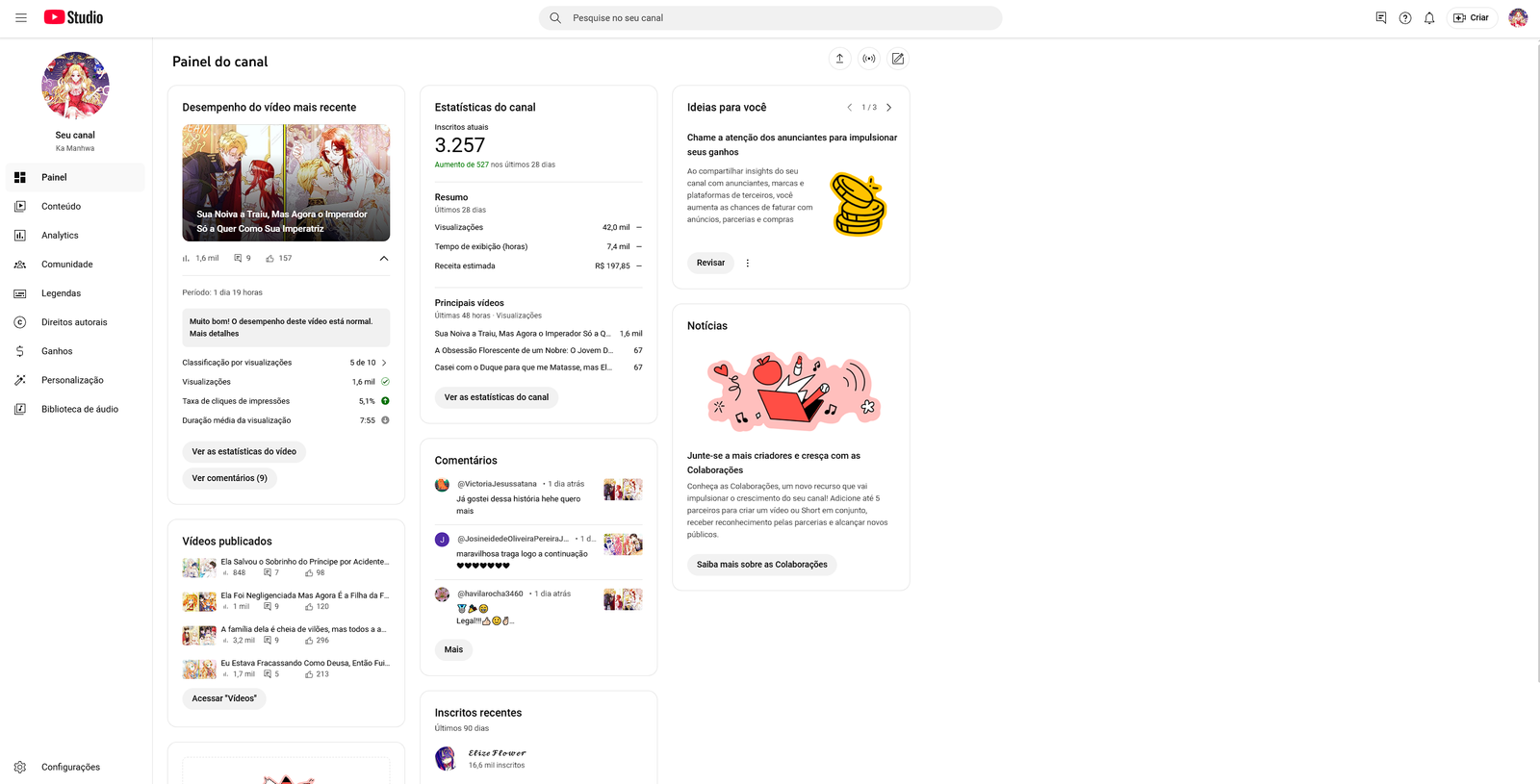
Task: Go to next idea card
Action: pos(888,108)
